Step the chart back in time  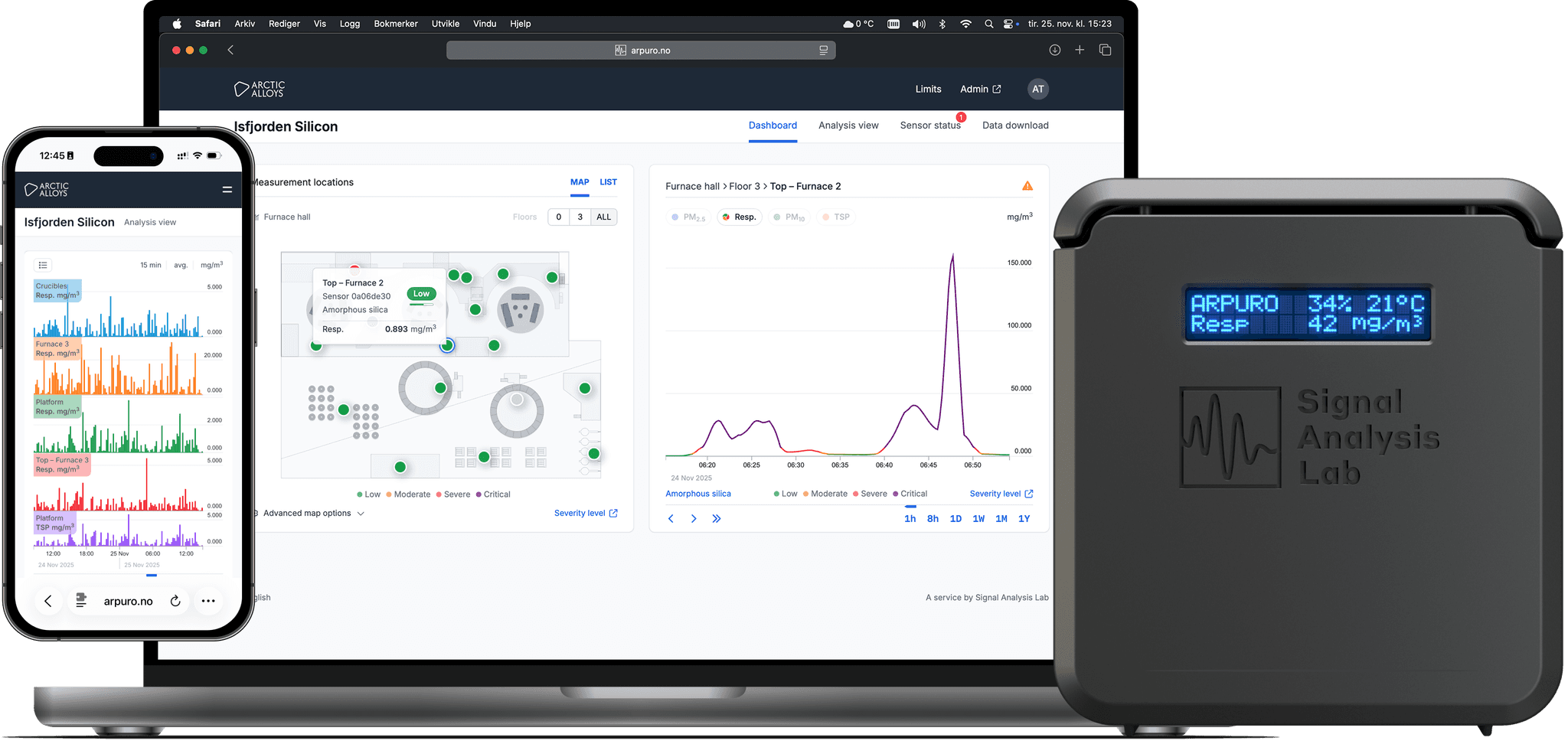coord(671,519)
